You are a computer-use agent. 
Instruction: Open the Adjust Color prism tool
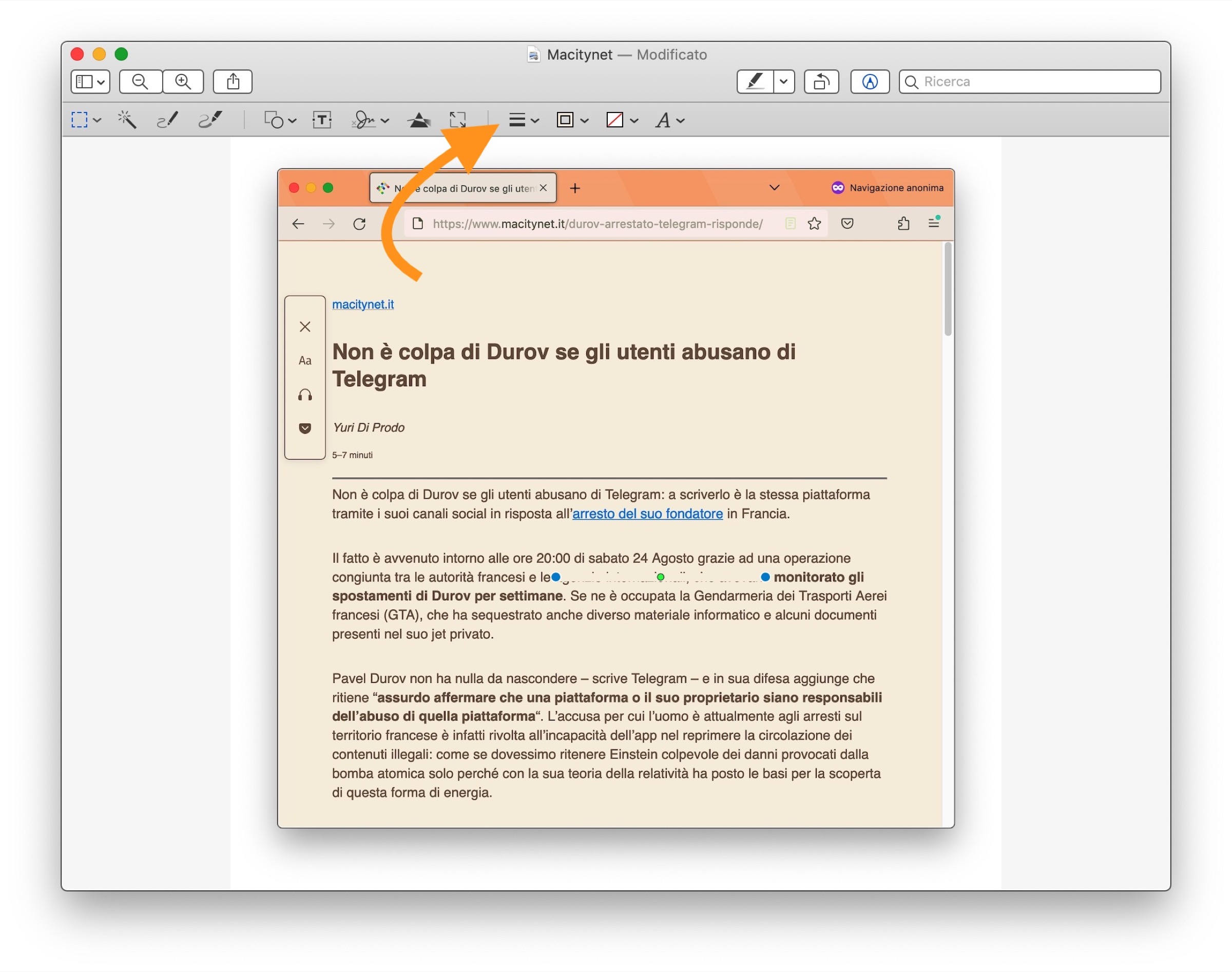(419, 120)
